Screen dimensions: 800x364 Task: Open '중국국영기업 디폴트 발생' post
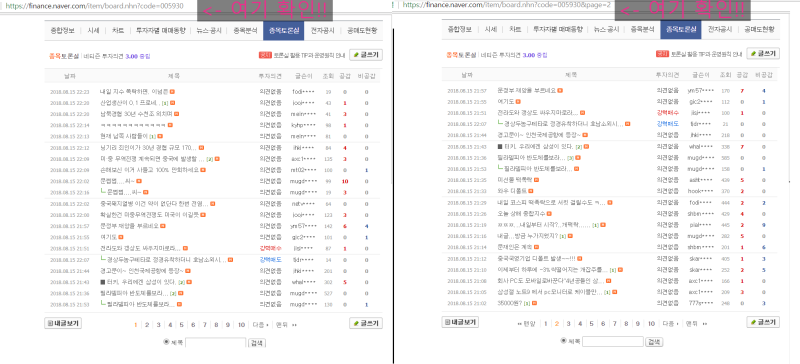pos(536,258)
